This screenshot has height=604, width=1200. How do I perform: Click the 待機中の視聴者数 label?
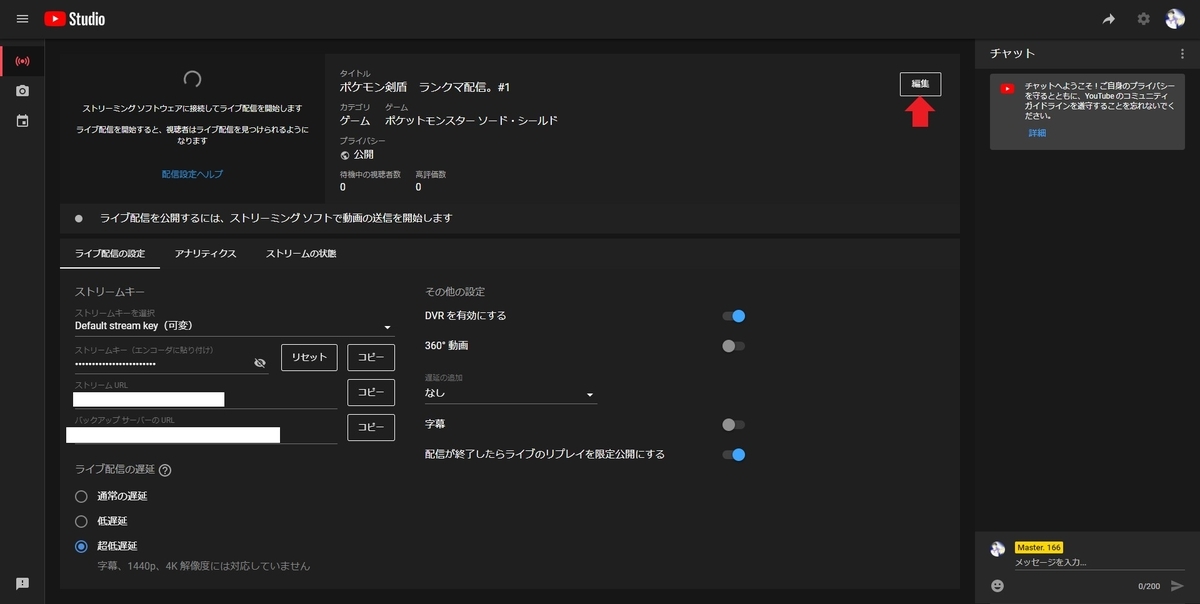point(370,174)
